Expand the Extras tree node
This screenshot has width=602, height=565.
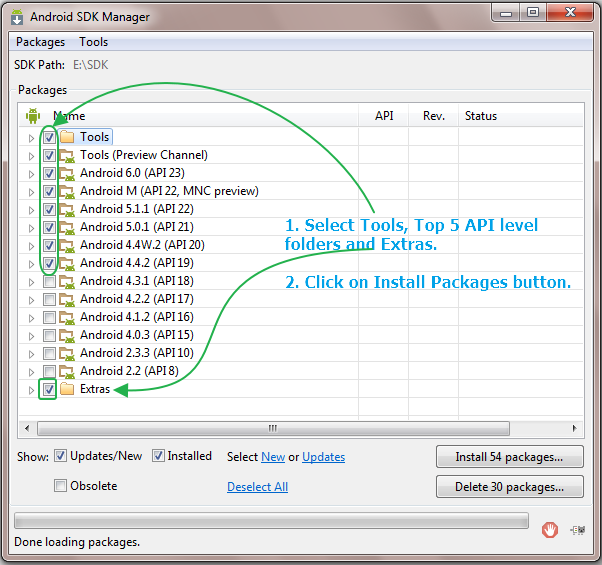coord(31,390)
